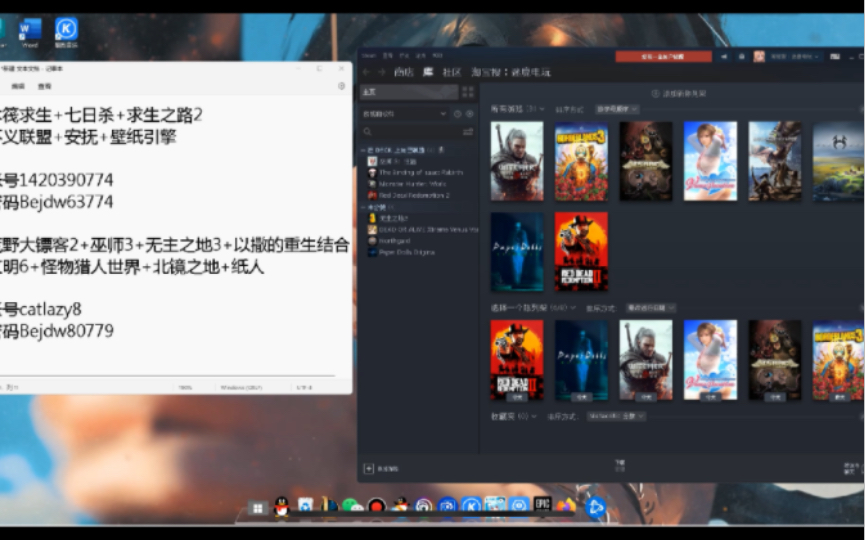Open Friends and Chat at Steam bottom right
The width and height of the screenshot is (865, 540).
(850, 468)
